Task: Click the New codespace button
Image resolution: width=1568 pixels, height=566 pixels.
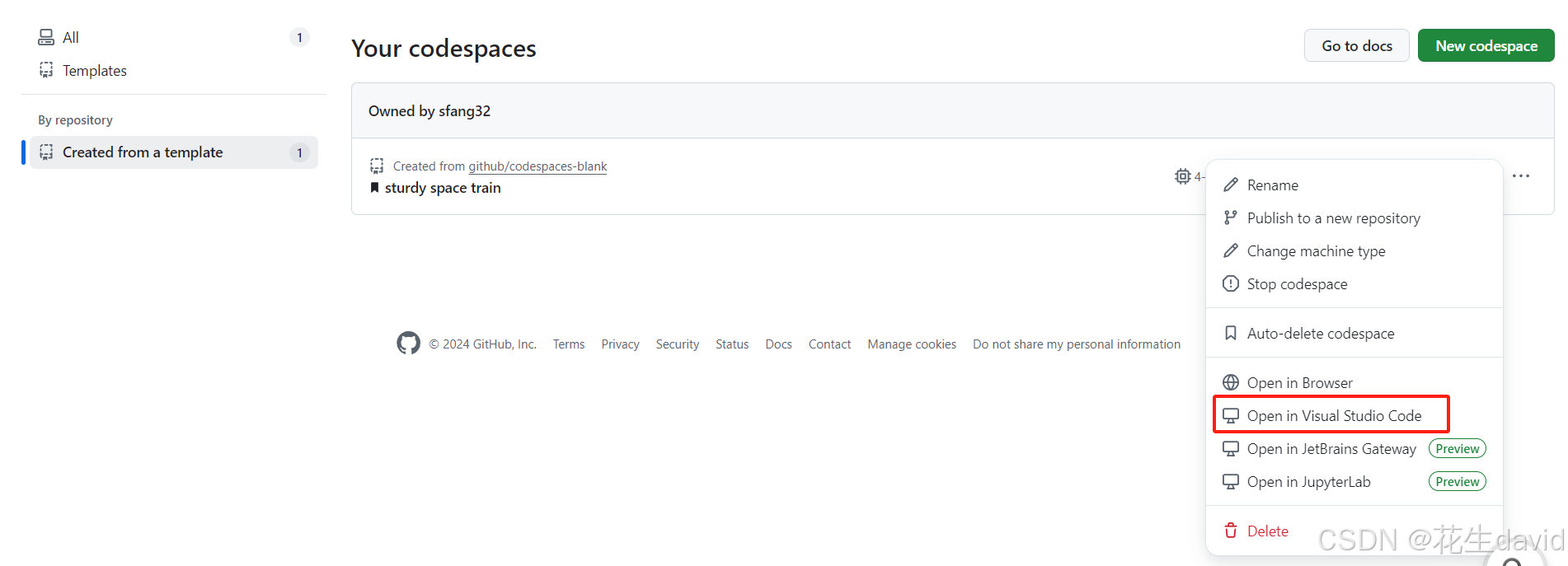Action: [1486, 45]
